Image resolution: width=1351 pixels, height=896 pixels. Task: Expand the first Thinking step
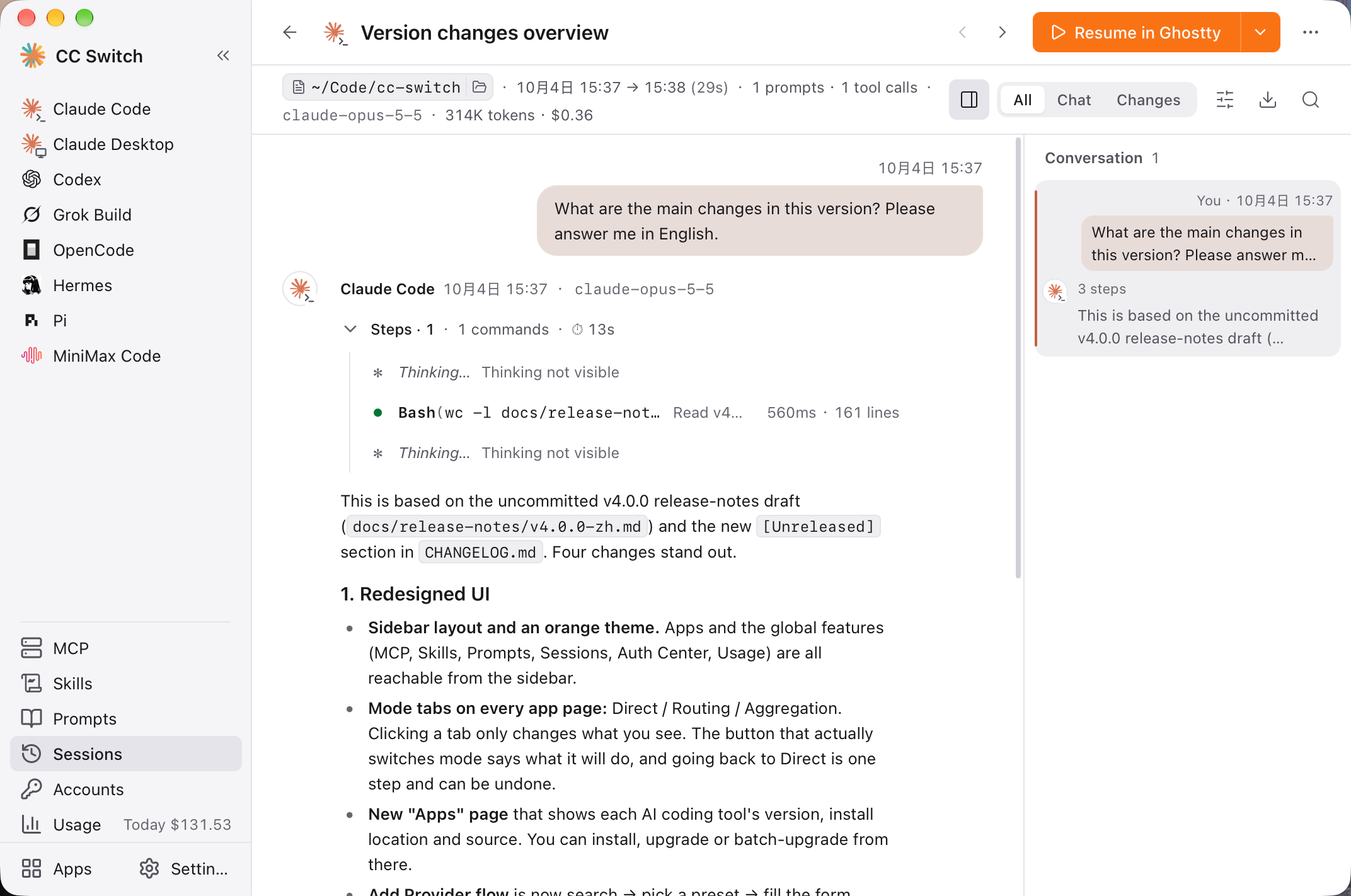tap(498, 372)
